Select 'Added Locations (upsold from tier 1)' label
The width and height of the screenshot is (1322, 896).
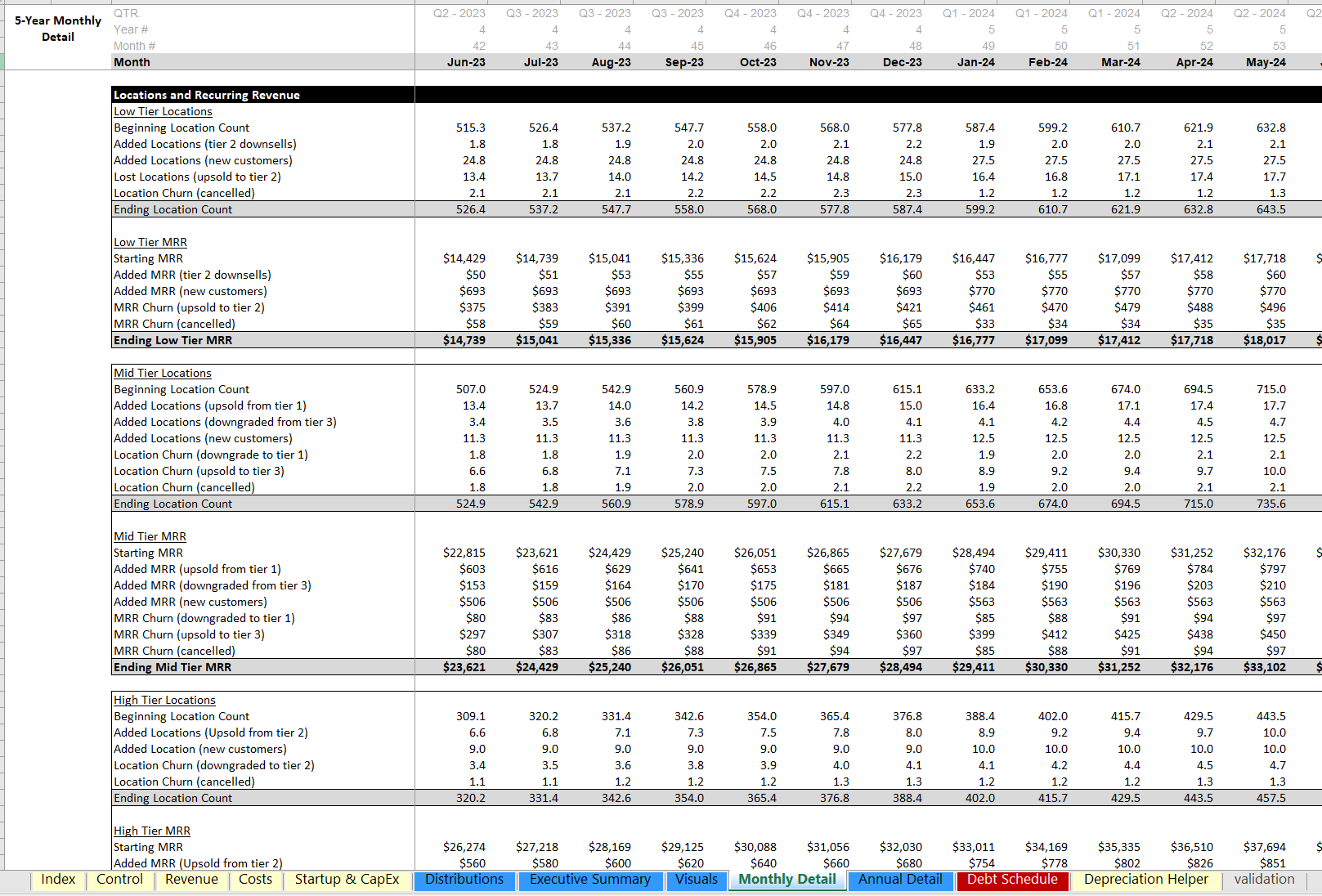point(210,405)
